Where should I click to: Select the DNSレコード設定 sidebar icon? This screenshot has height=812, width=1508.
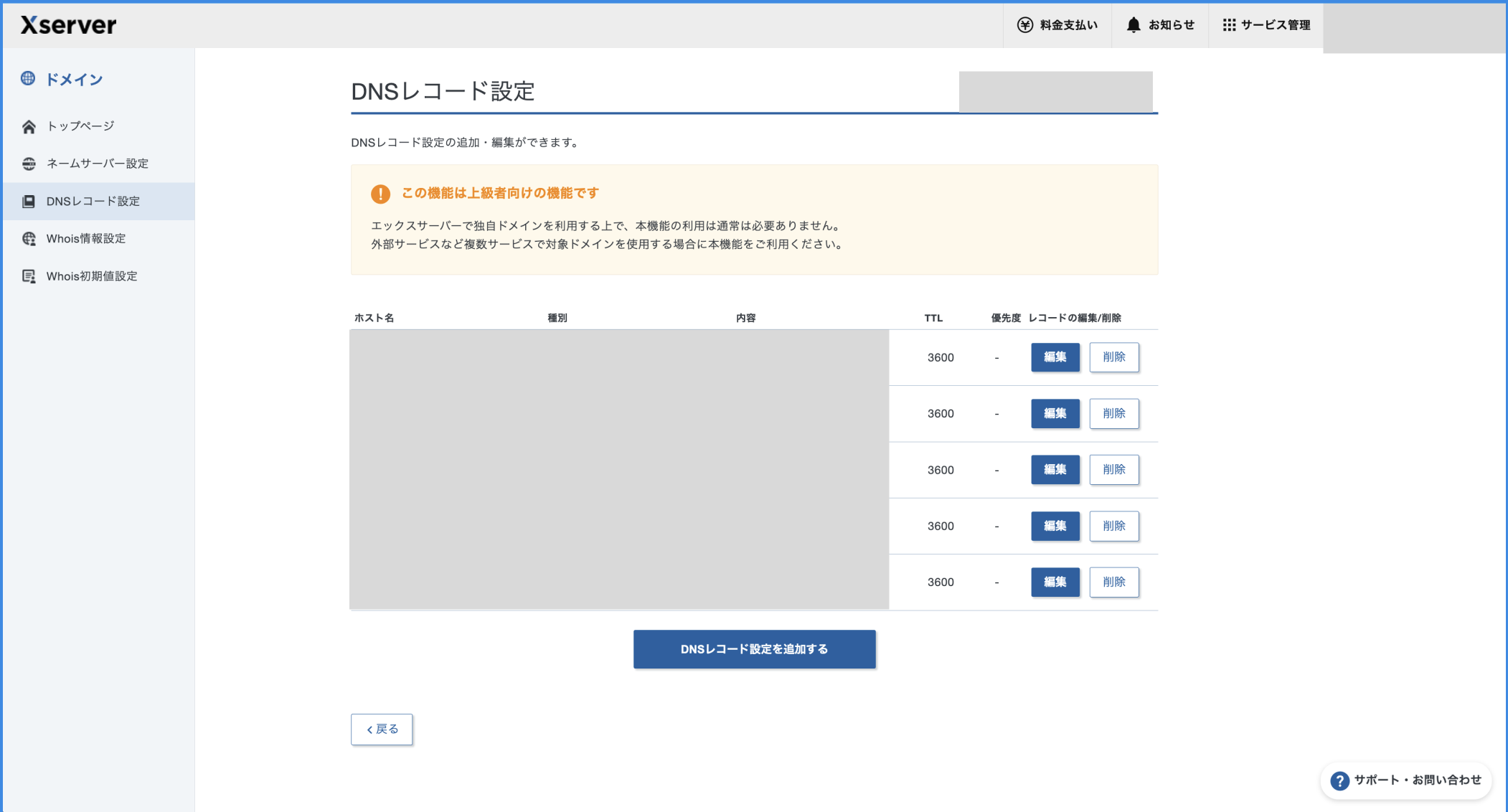(x=29, y=202)
